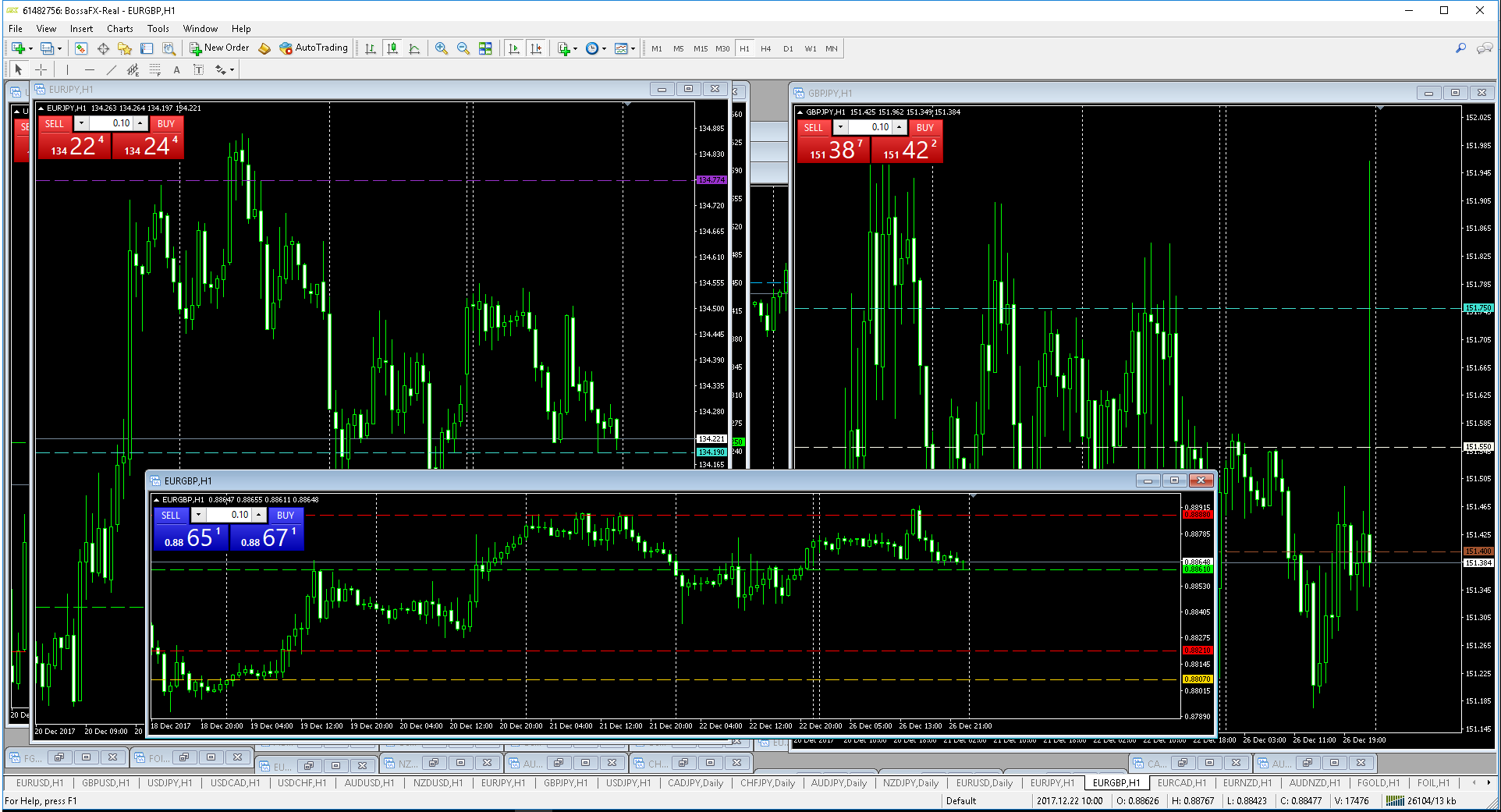The height and width of the screenshot is (812, 1501).
Task: Click the Default profile status entry
Action: (x=961, y=801)
